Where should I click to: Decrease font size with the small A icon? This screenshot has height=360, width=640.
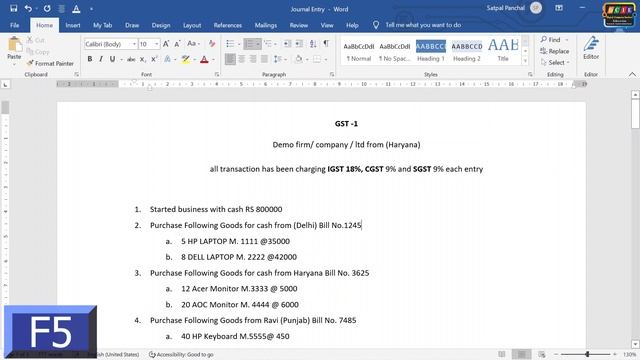(178, 44)
